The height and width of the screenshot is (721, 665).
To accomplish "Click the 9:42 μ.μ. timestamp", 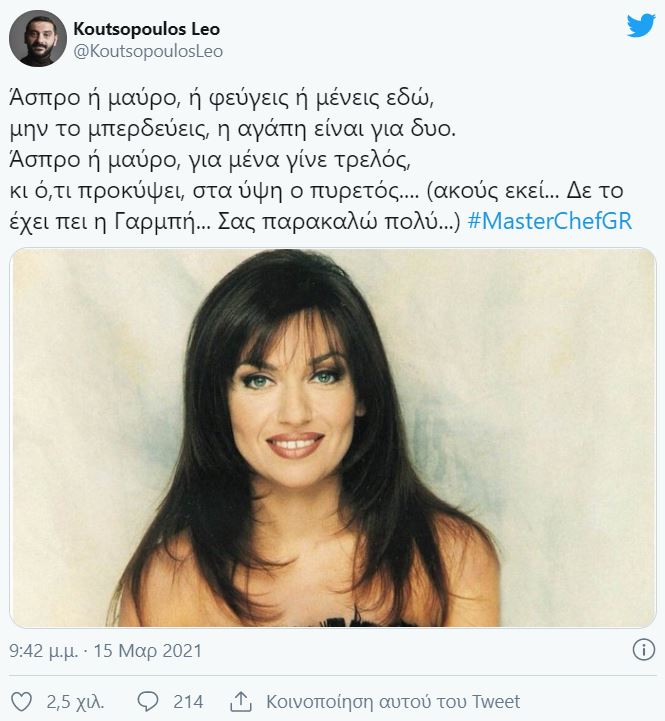I will pos(44,651).
